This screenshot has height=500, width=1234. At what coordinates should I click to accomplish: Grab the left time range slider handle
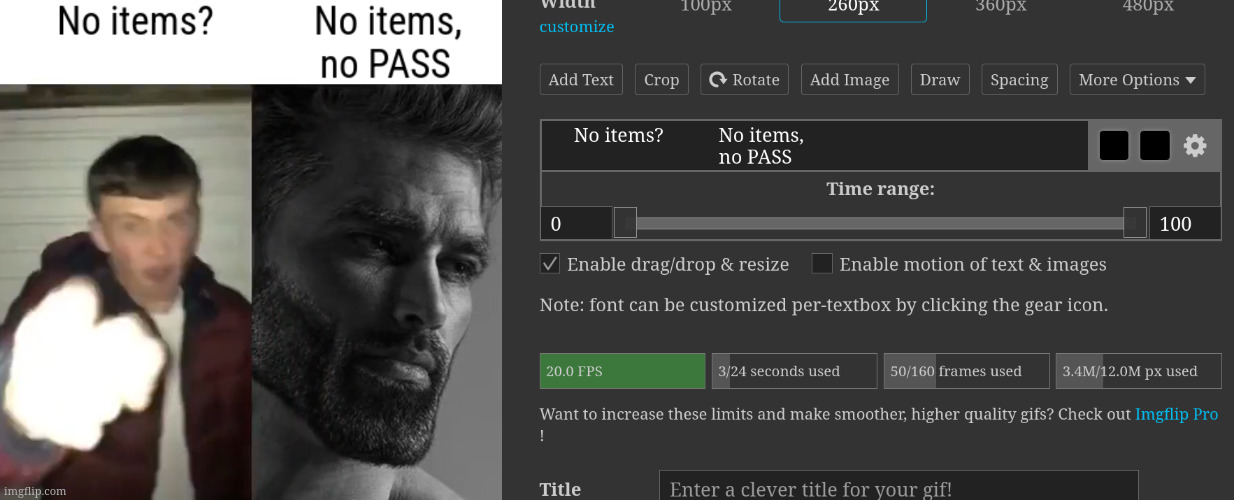(x=625, y=223)
